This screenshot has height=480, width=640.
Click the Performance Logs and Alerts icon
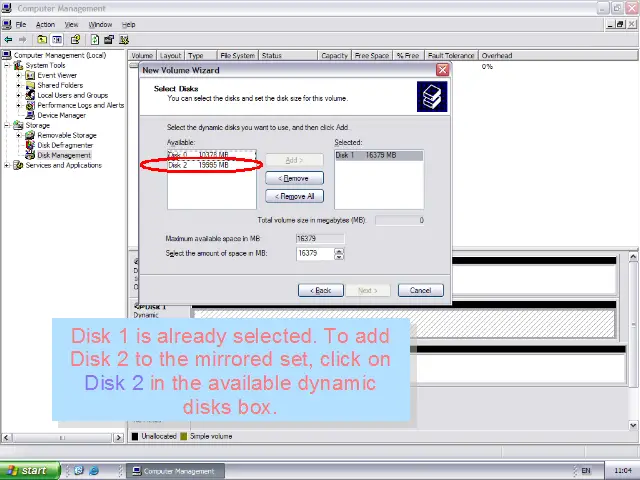tap(30, 105)
